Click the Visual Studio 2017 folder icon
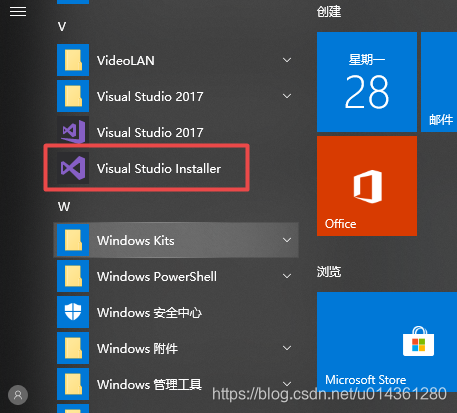This screenshot has height=413, width=457. [73, 96]
